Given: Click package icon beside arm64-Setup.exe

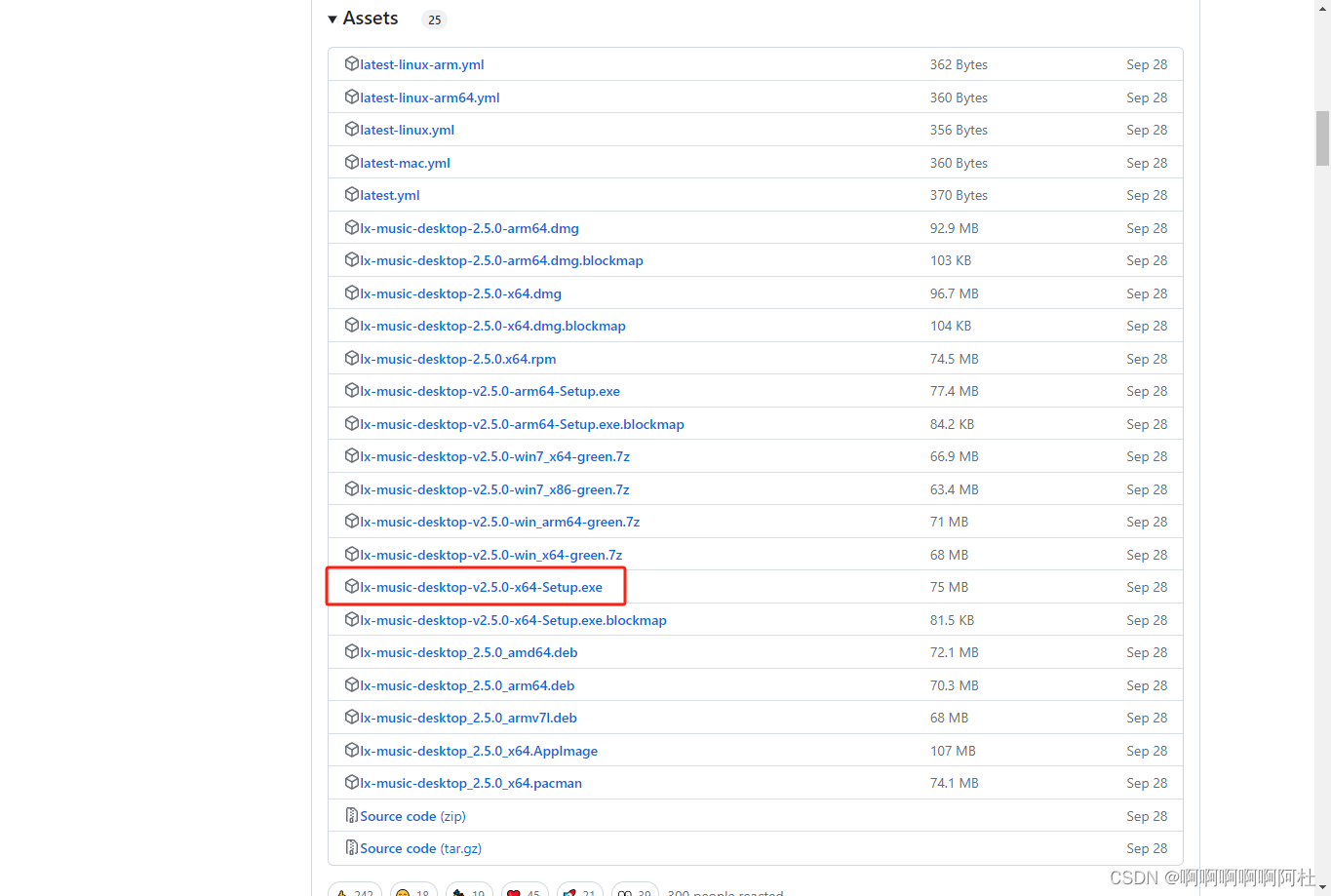Looking at the screenshot, I should 352,390.
